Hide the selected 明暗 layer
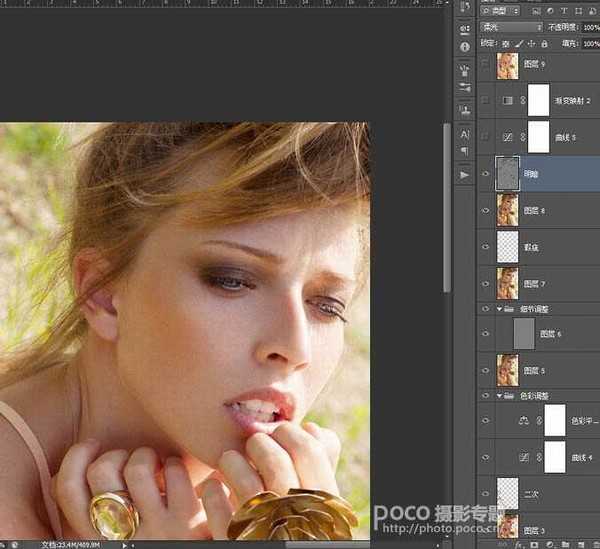This screenshot has height=549, width=600. [487, 173]
